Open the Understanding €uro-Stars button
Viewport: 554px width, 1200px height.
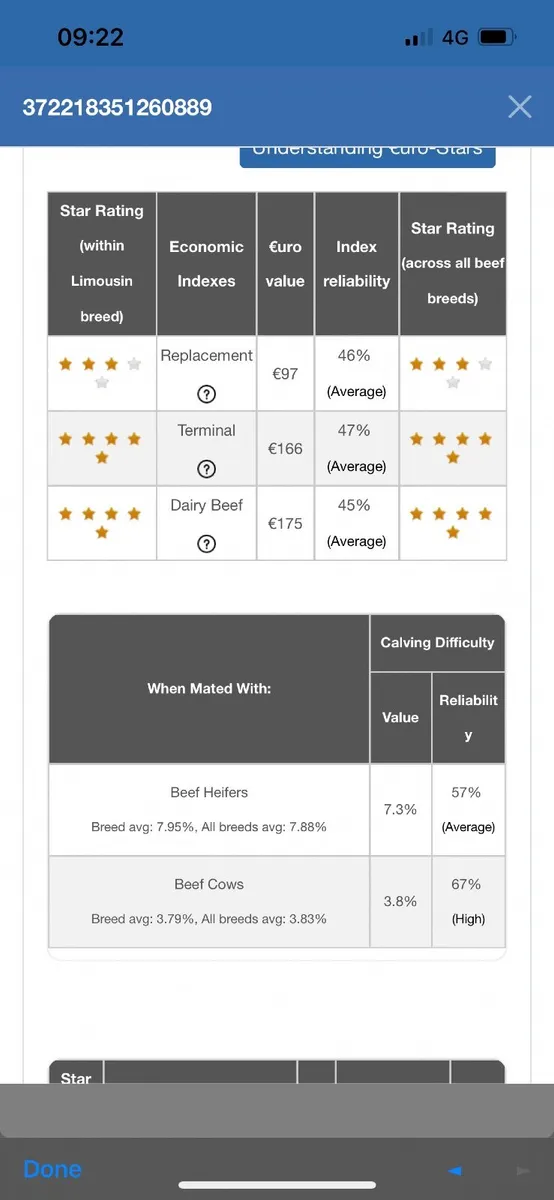tap(367, 154)
